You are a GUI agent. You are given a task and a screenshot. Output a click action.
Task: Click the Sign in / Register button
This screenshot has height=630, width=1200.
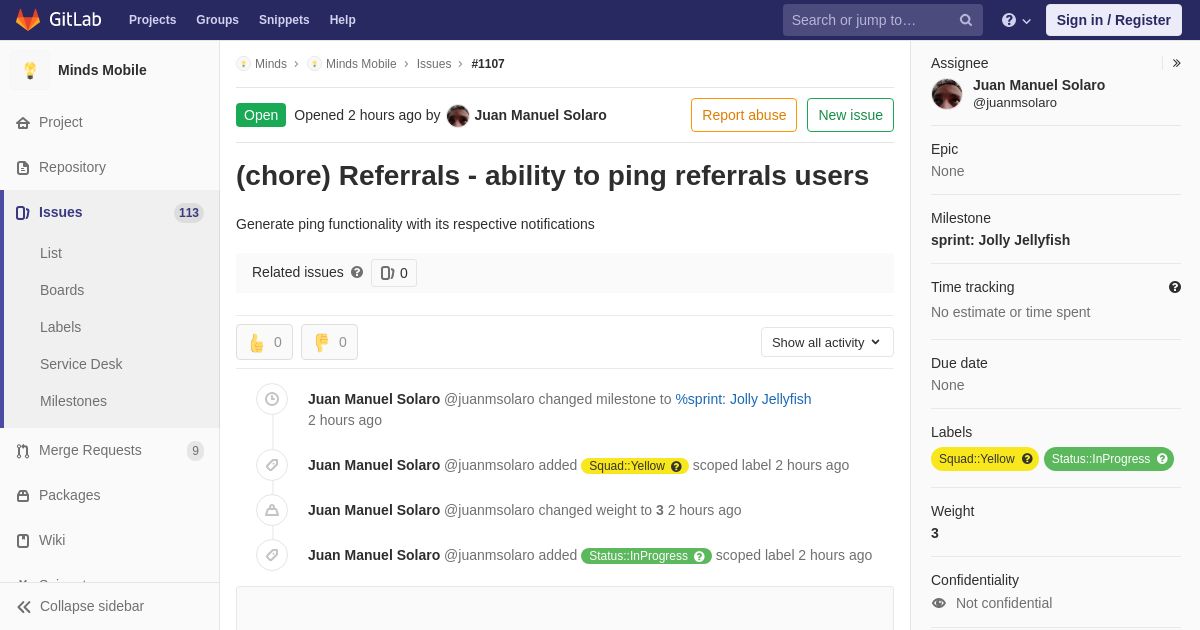point(1114,20)
